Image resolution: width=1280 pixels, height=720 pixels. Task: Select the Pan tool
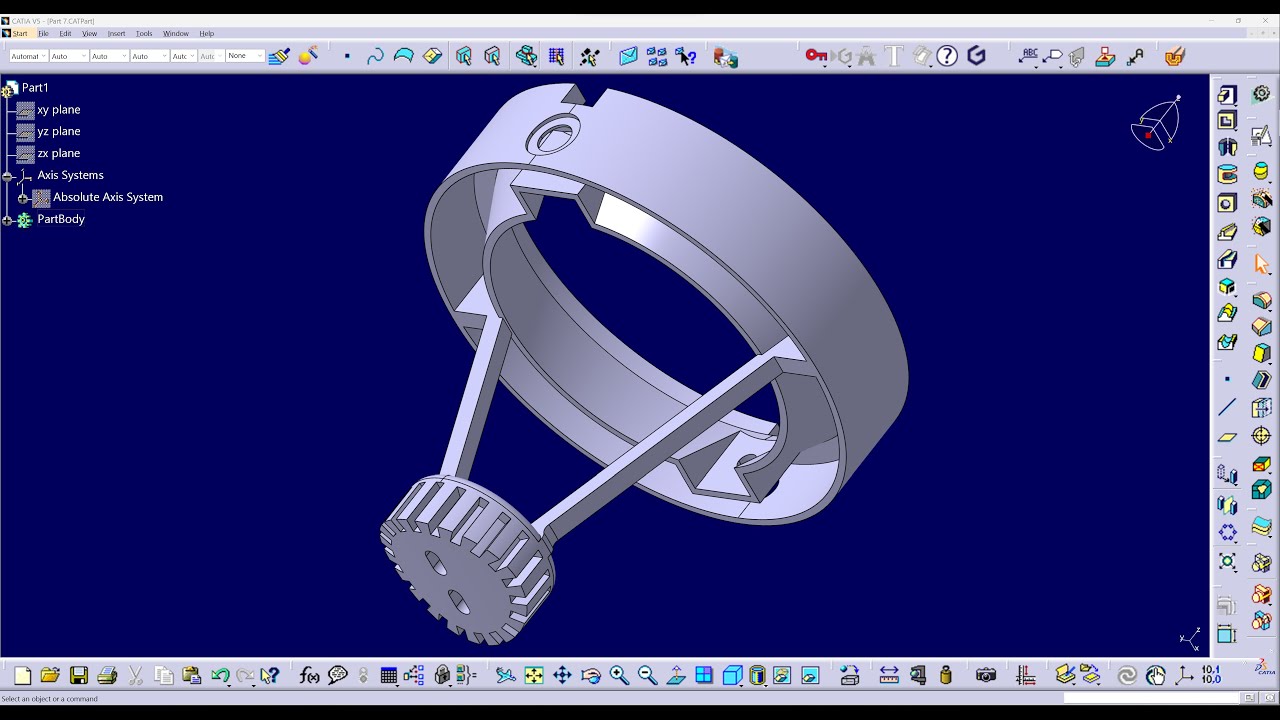562,676
